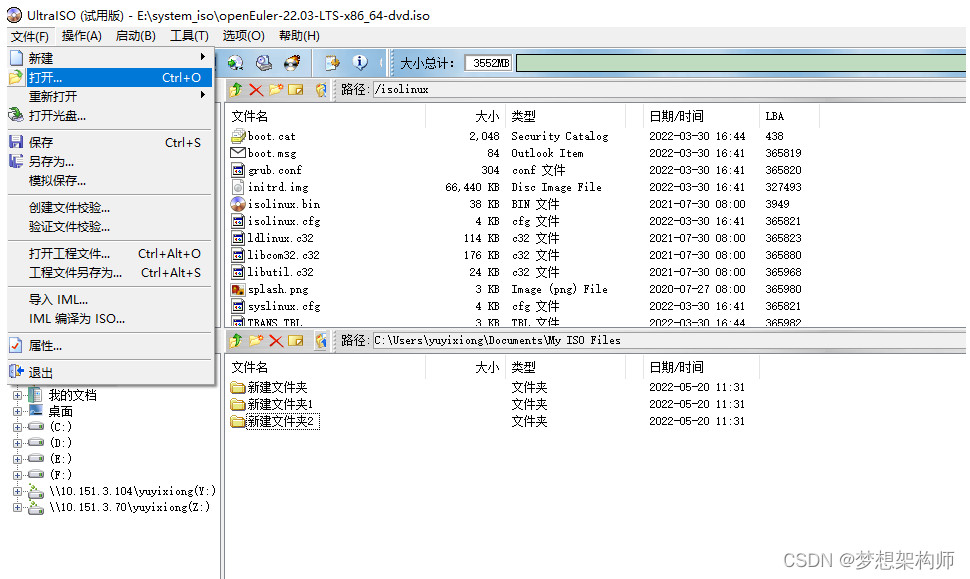This screenshot has height=579, width=970.
Task: Click the red delete X in ISO pane toolbar
Action: (x=256, y=90)
